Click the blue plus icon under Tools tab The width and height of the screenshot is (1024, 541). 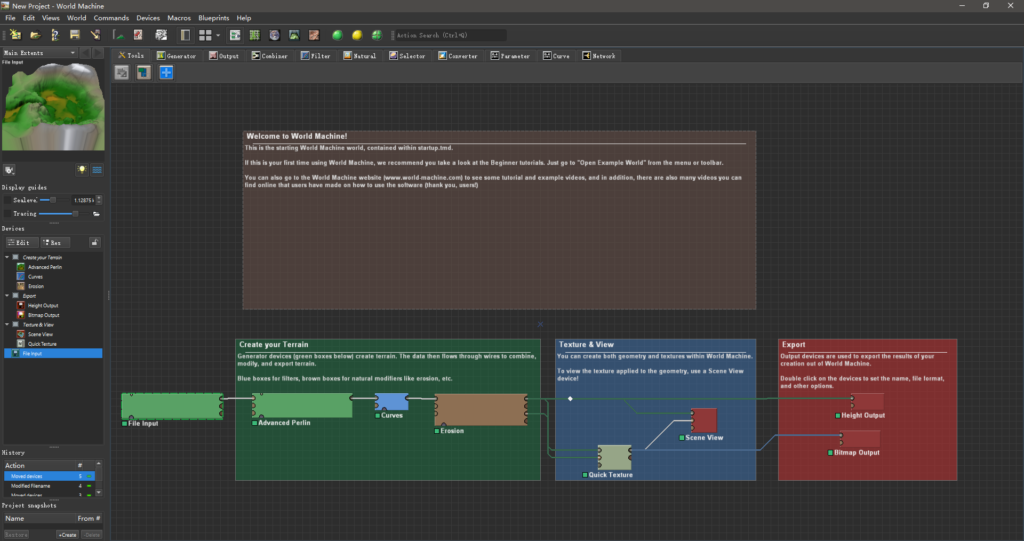click(166, 72)
